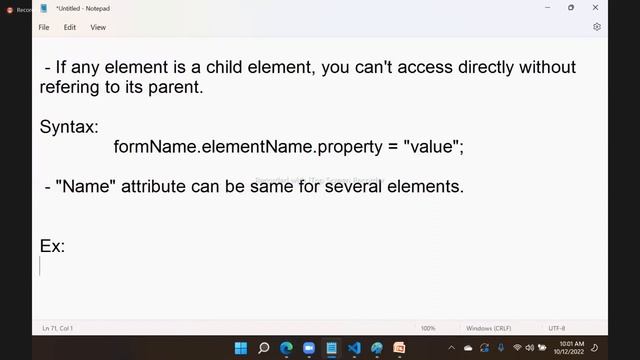The height and width of the screenshot is (360, 640).
Task: Click on the 'Ex:' line
Action: [x=52, y=246]
